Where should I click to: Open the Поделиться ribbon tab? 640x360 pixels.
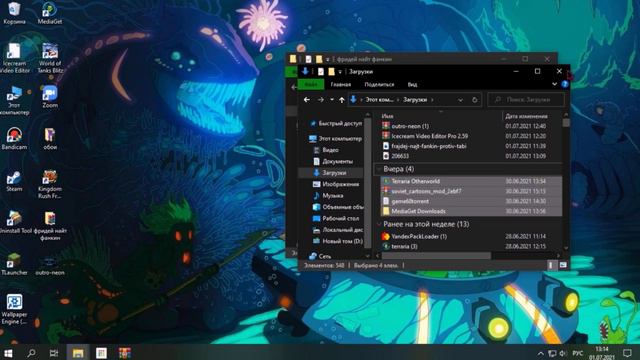coord(379,84)
